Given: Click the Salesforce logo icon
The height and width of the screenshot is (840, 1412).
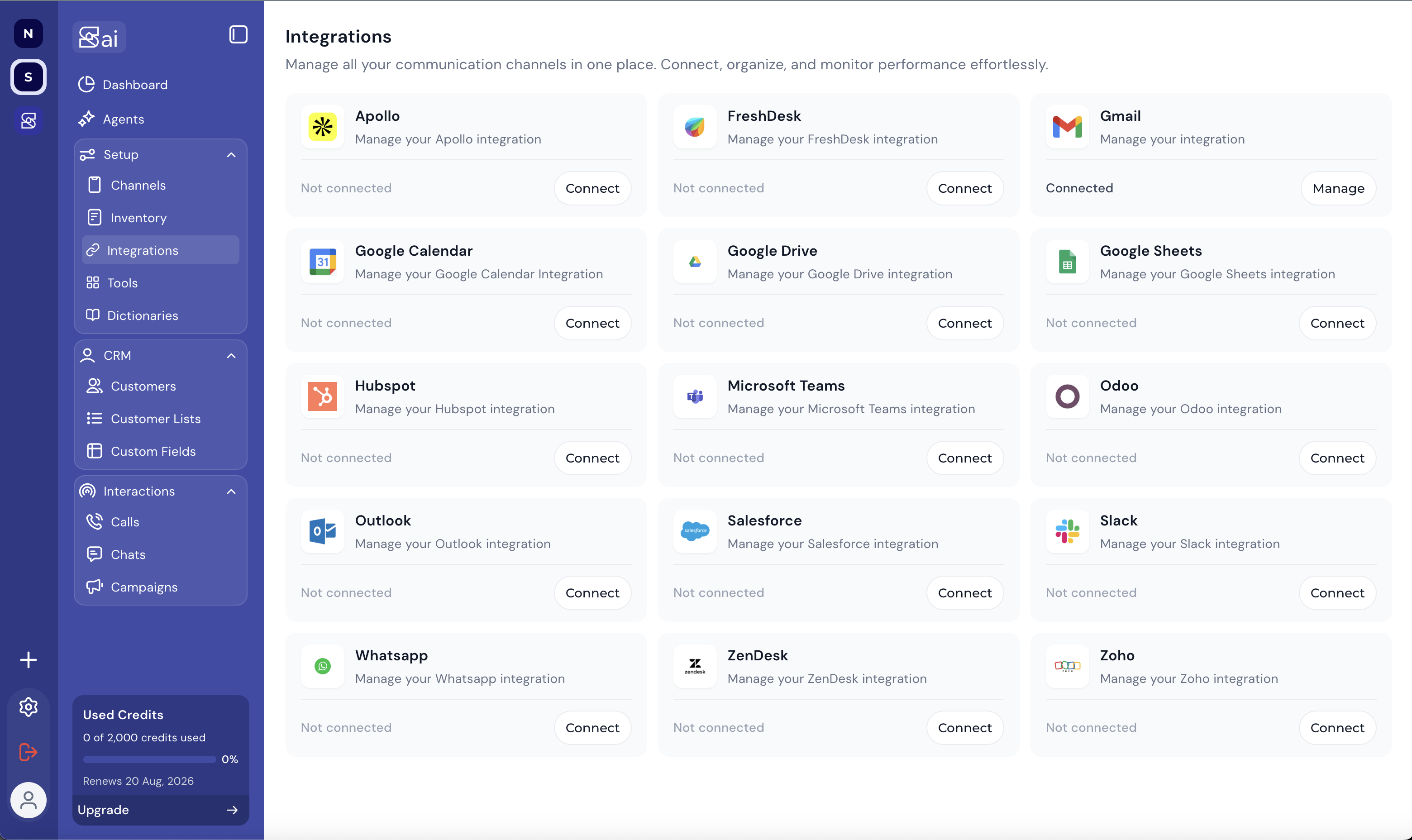Looking at the screenshot, I should pos(695,531).
